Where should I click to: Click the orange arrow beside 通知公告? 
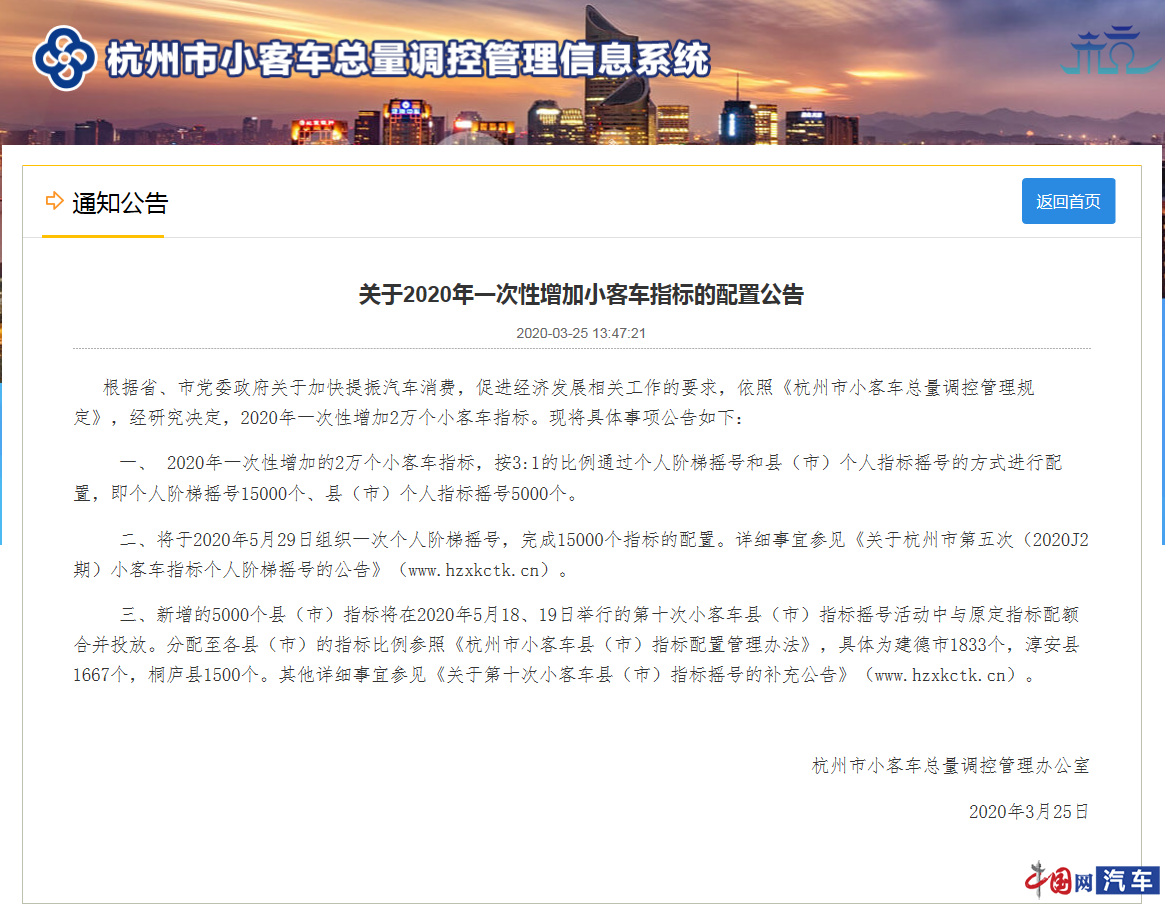coord(54,202)
